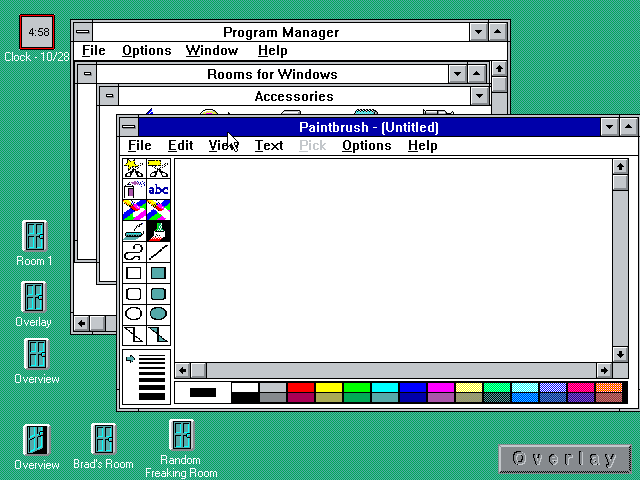This screenshot has width=640, height=480.
Task: Click Program Manager scroll up arrow
Action: click(x=499, y=69)
